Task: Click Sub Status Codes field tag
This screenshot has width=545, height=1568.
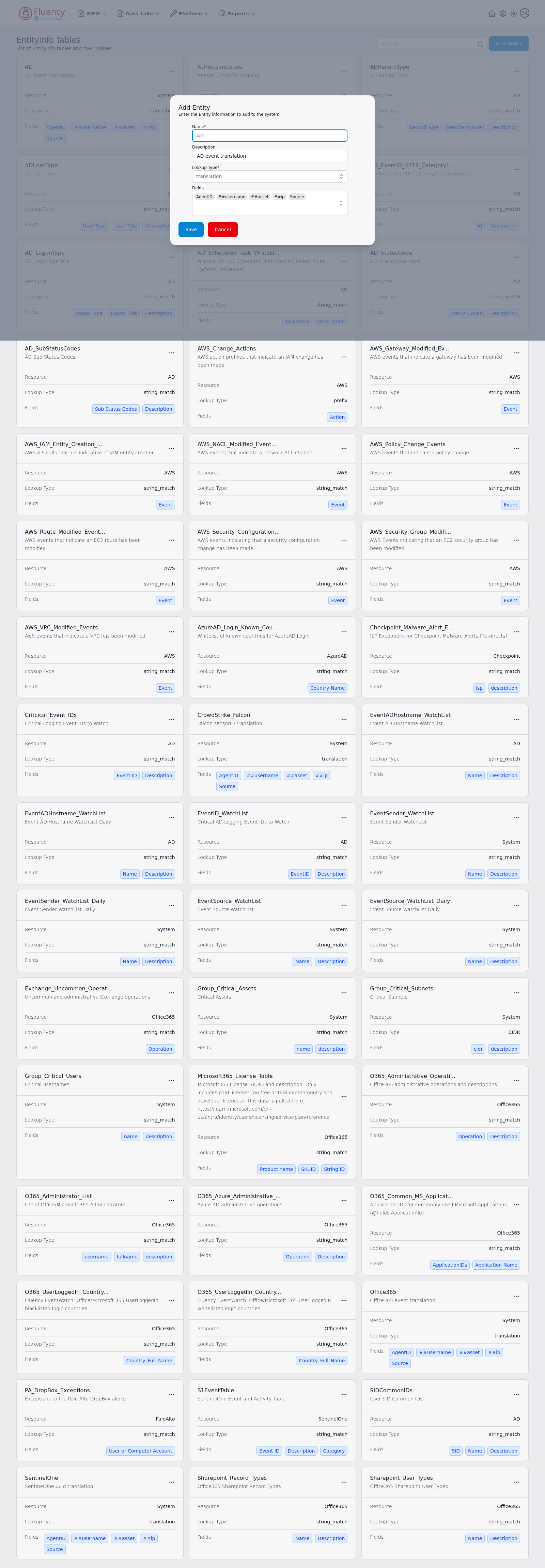Action: [116, 409]
